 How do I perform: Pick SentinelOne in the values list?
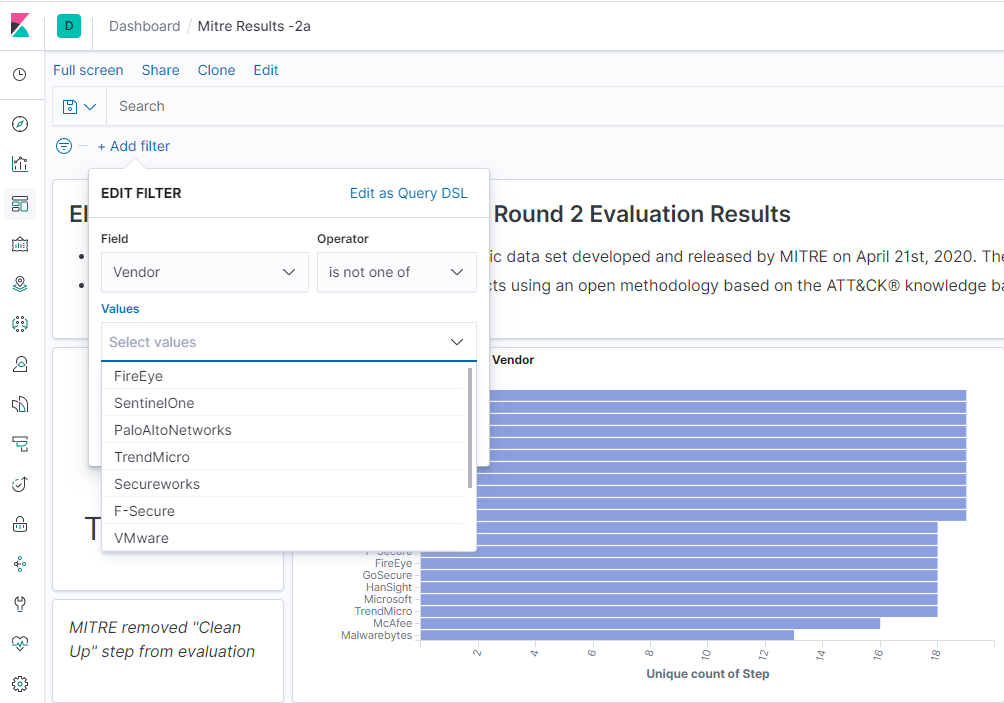pos(282,403)
